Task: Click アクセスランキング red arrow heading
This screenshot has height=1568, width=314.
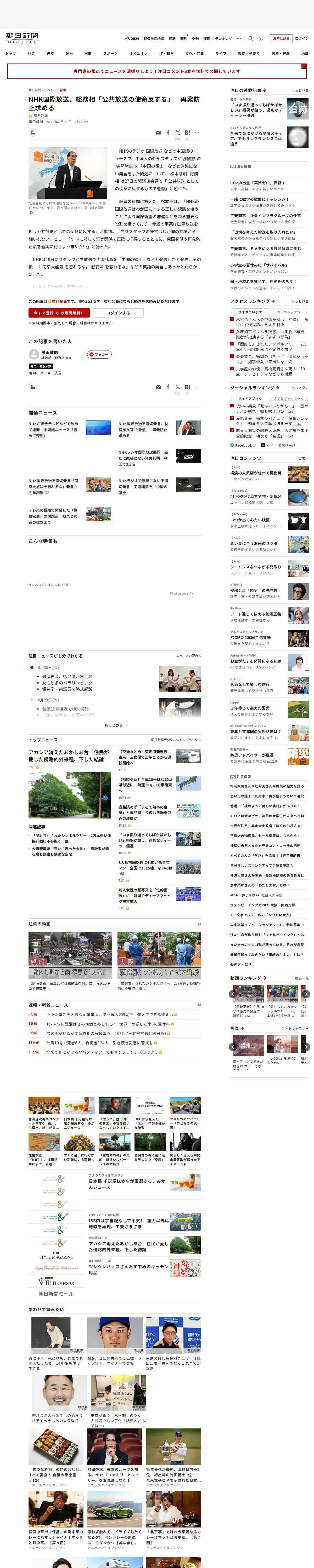Action: (253, 301)
